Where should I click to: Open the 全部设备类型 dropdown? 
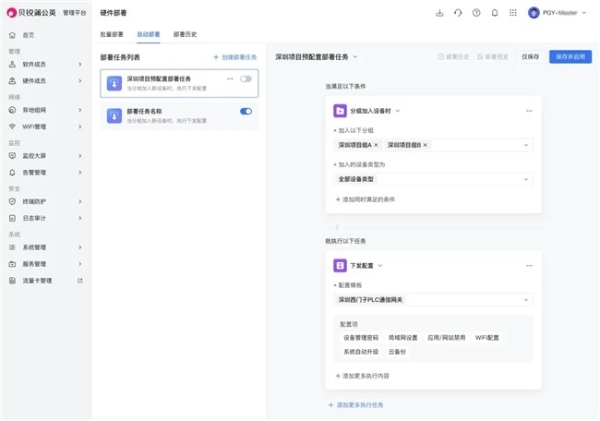point(433,179)
